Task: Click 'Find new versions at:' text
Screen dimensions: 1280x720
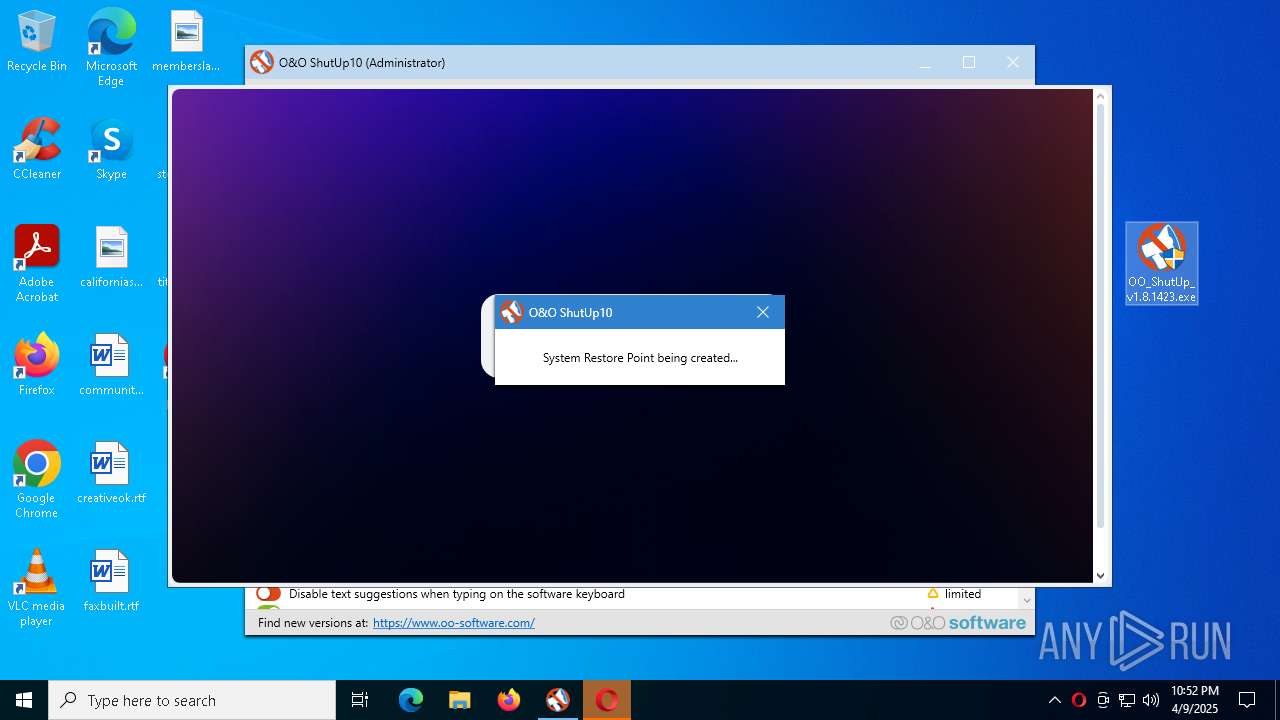Action: point(313,623)
